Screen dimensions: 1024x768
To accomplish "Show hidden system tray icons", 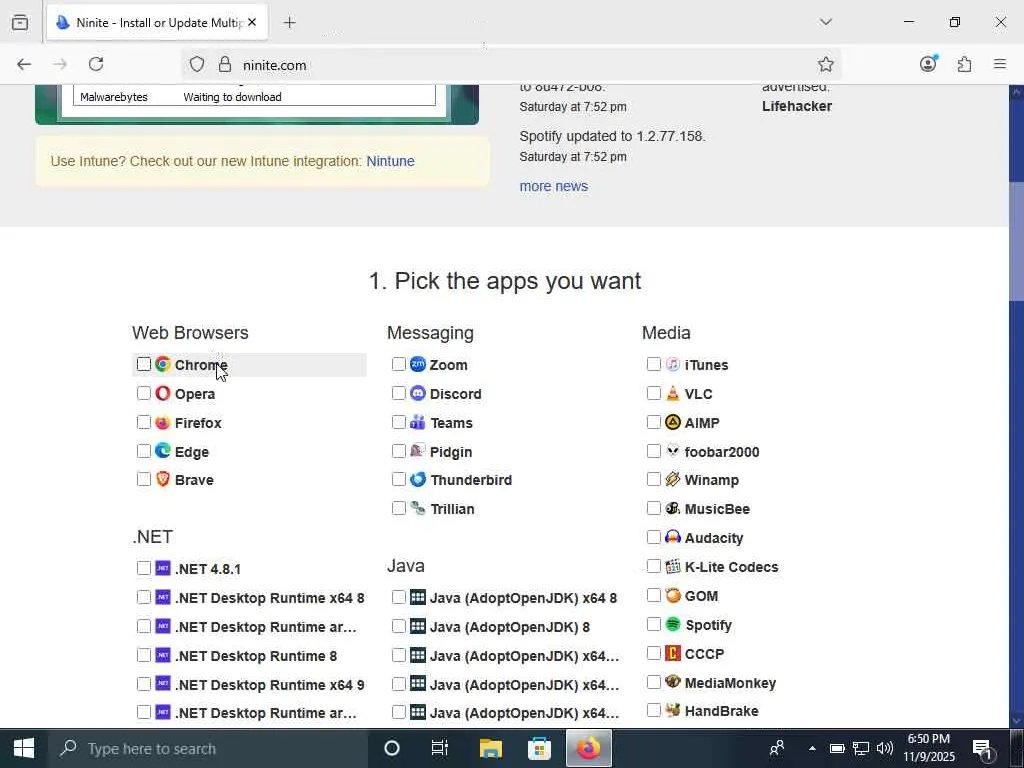I will pos(812,748).
